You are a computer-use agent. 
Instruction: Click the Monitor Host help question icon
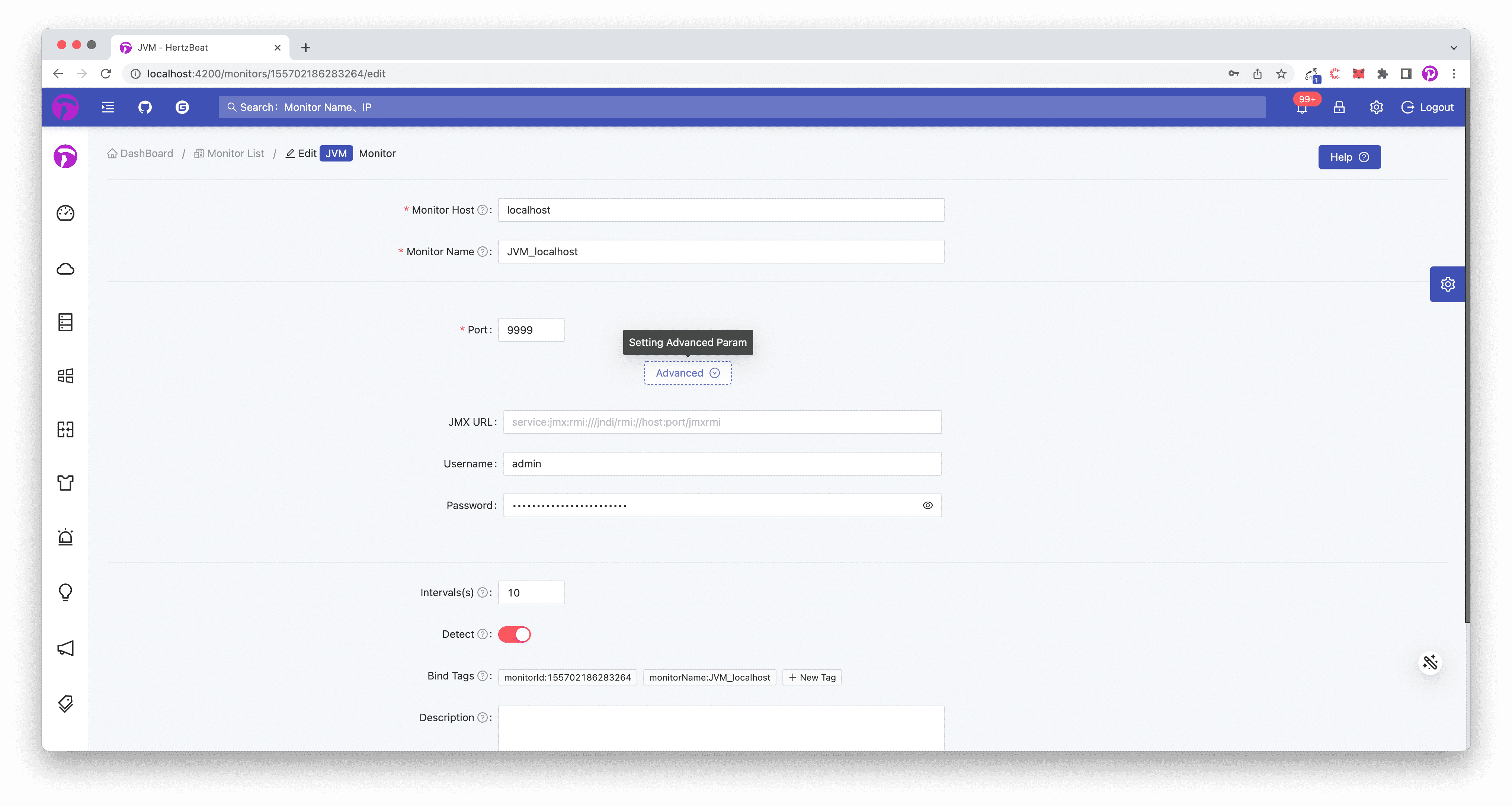(x=483, y=210)
